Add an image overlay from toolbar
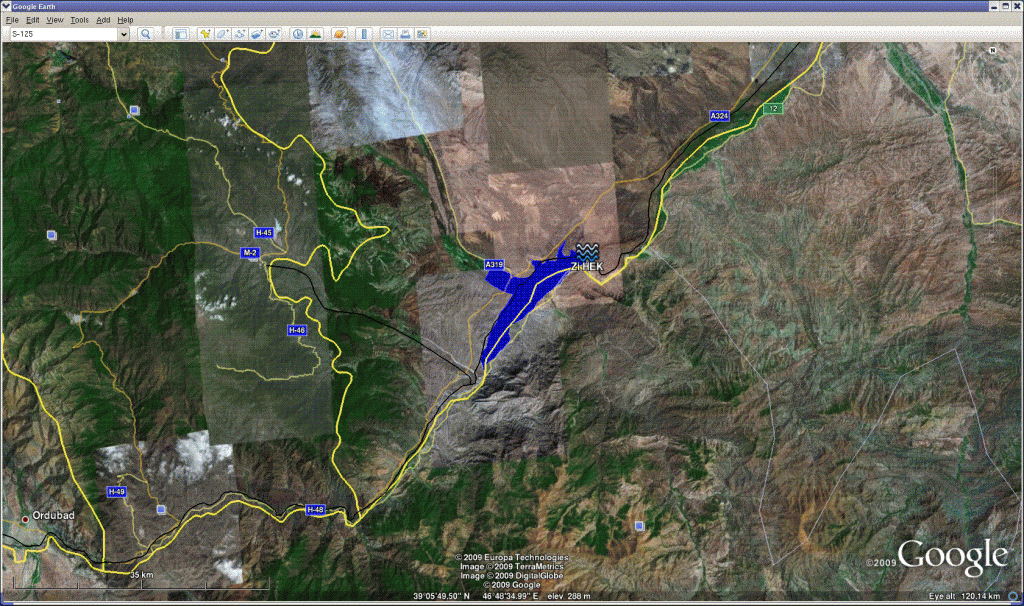The height and width of the screenshot is (606, 1024). pyautogui.click(x=257, y=34)
